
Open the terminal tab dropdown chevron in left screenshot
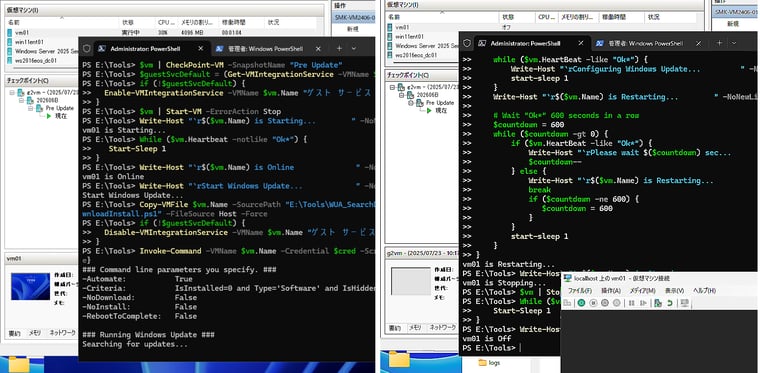tap(354, 48)
